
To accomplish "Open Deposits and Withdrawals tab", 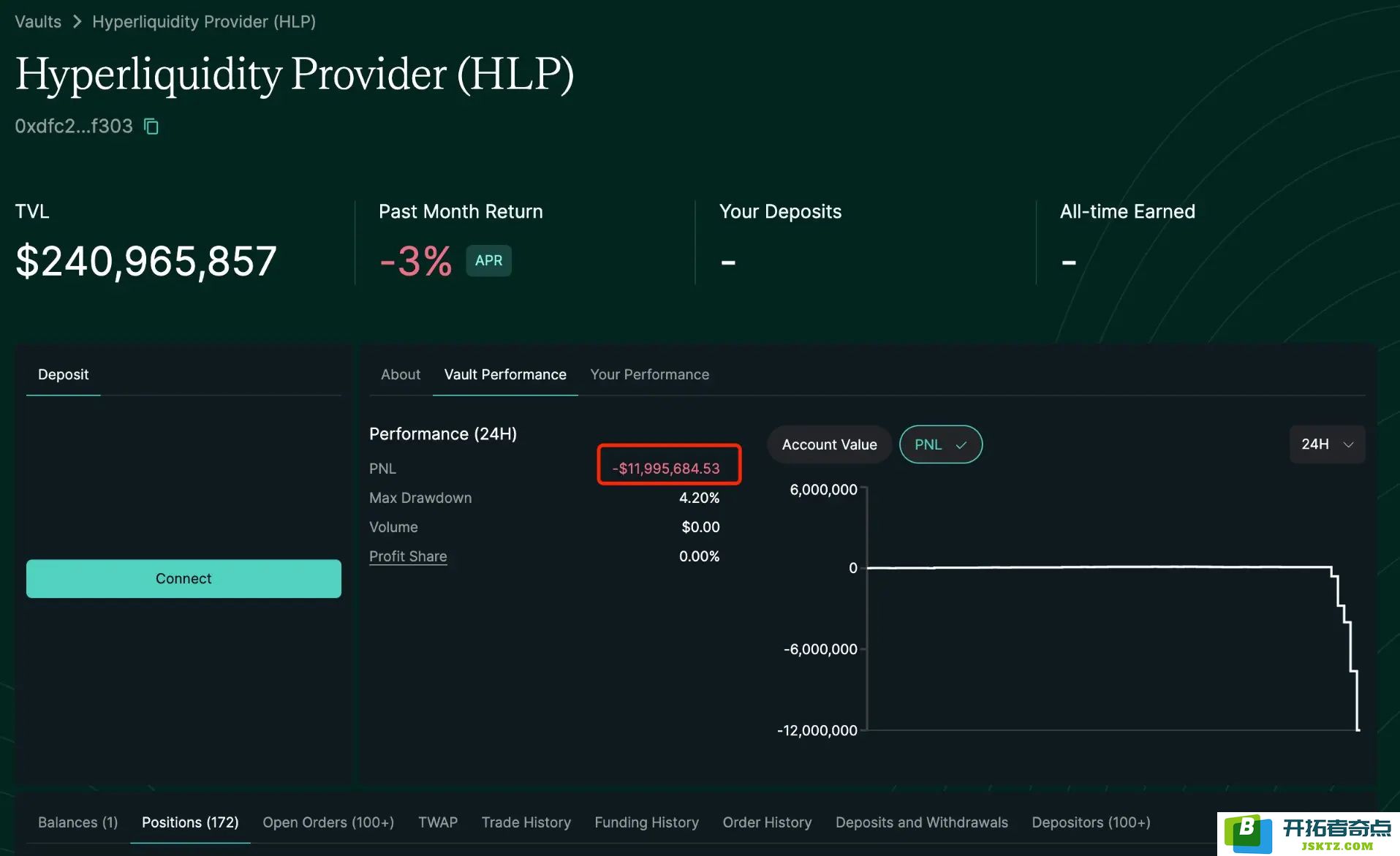I will point(921,822).
